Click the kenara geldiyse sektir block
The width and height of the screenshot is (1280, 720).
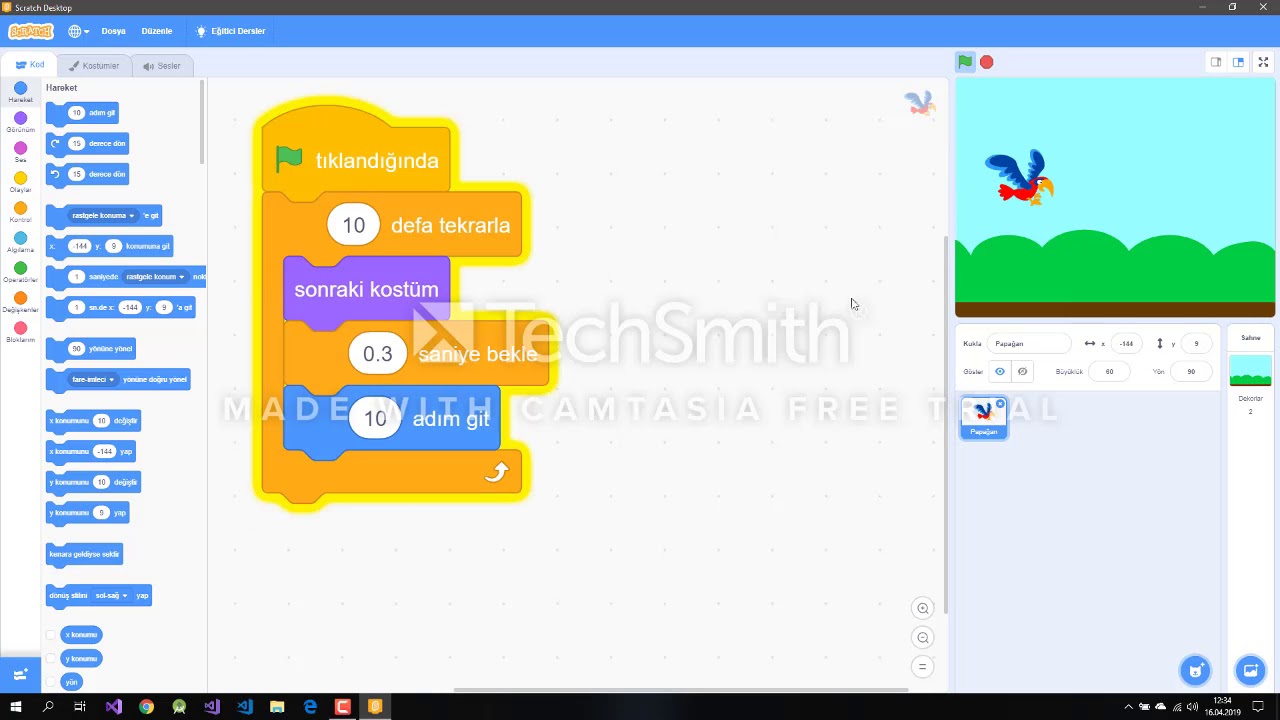pyautogui.click(x=84, y=554)
